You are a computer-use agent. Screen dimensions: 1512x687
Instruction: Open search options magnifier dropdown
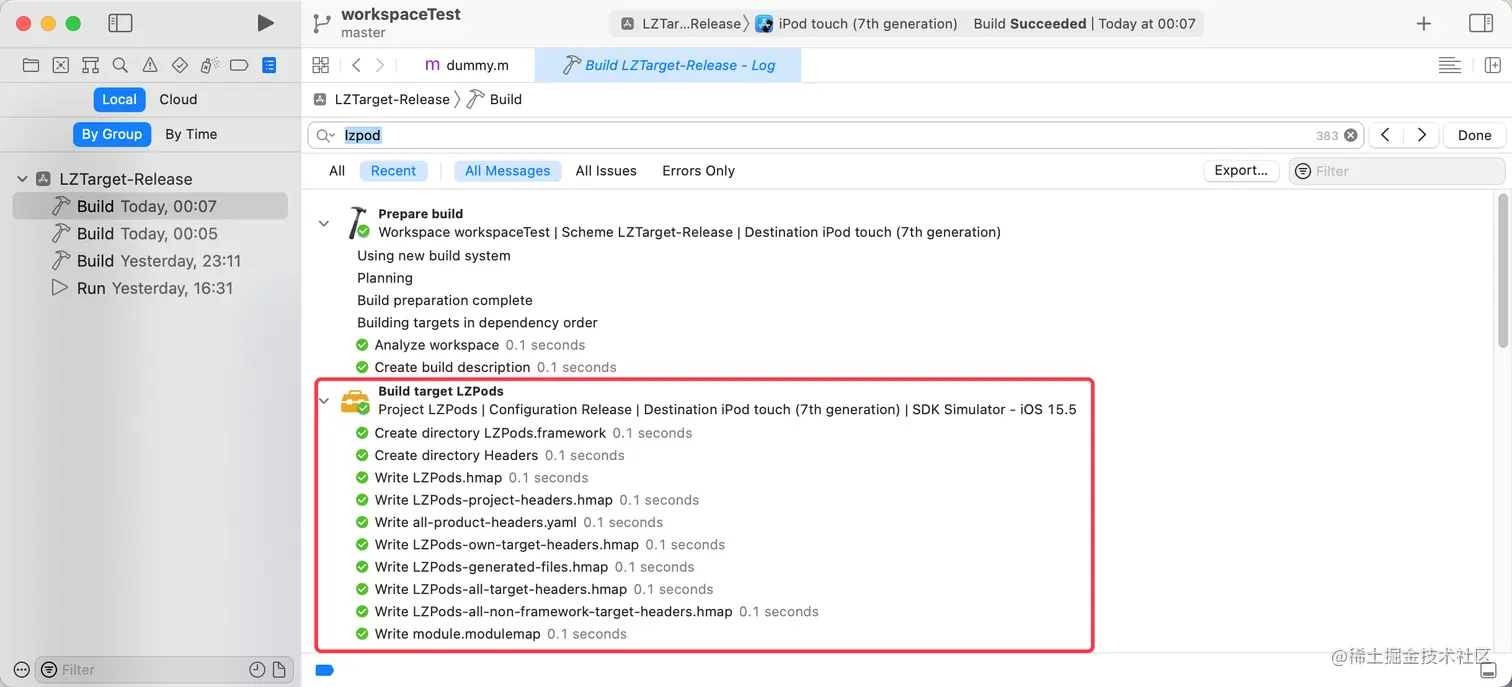326,135
